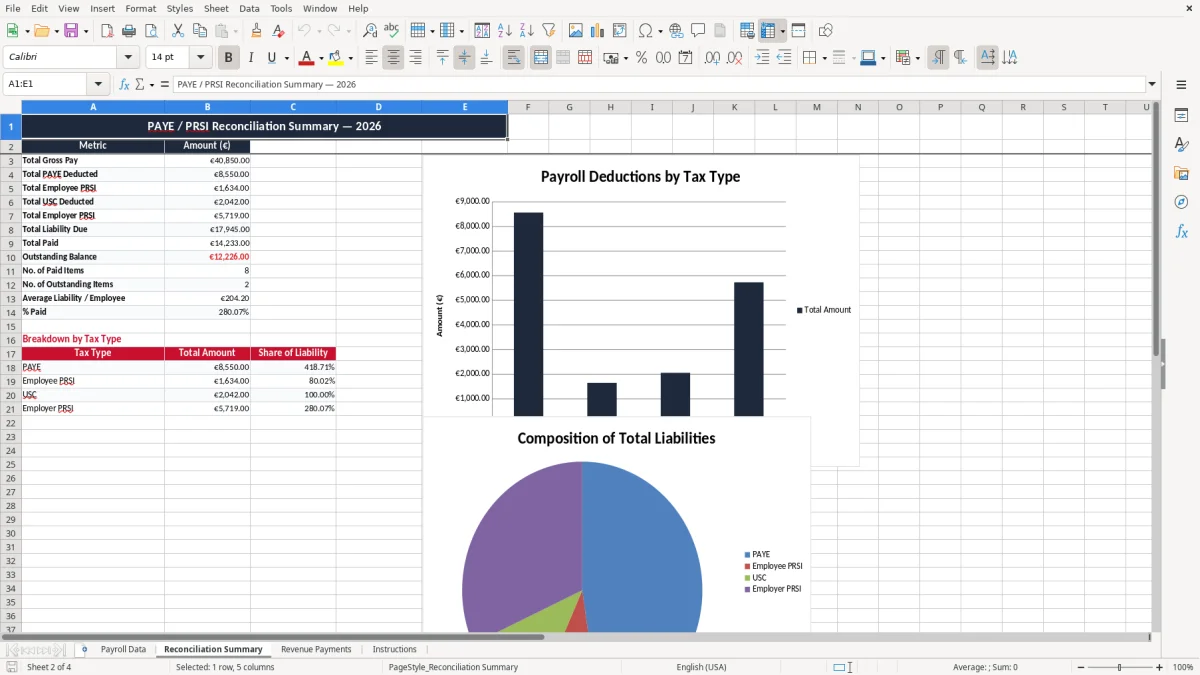Apply yellow background color swatch
Viewport: 1200px width, 675px height.
pyautogui.click(x=336, y=58)
